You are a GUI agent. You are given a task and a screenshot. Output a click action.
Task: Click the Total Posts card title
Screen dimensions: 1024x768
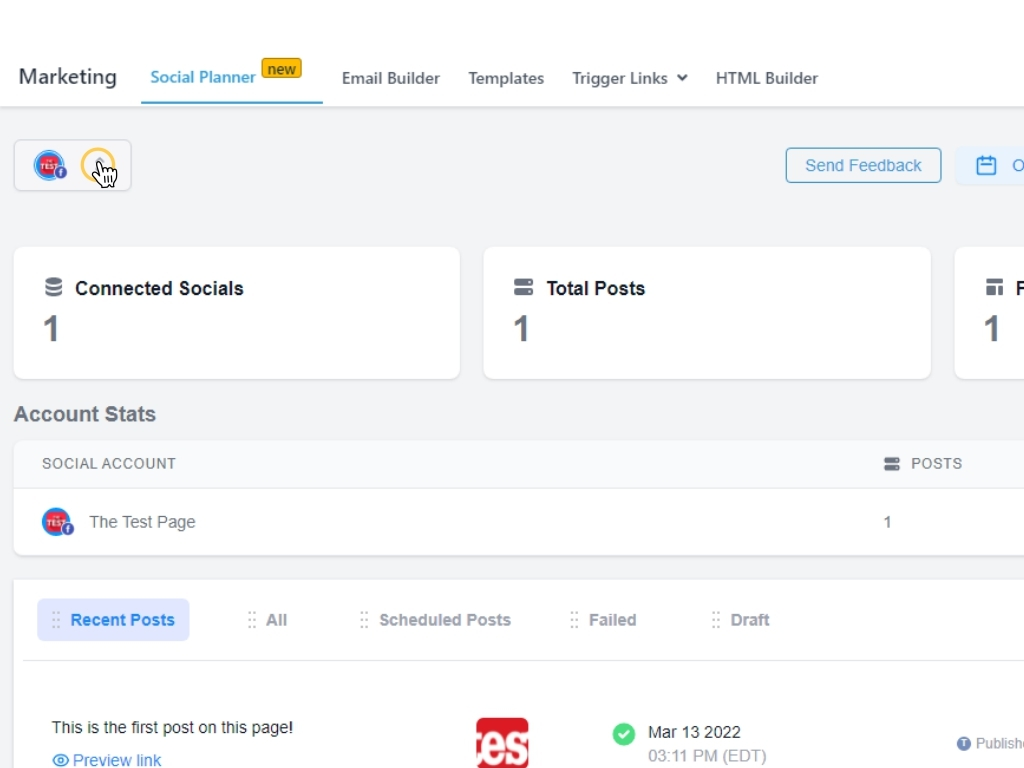click(x=596, y=288)
